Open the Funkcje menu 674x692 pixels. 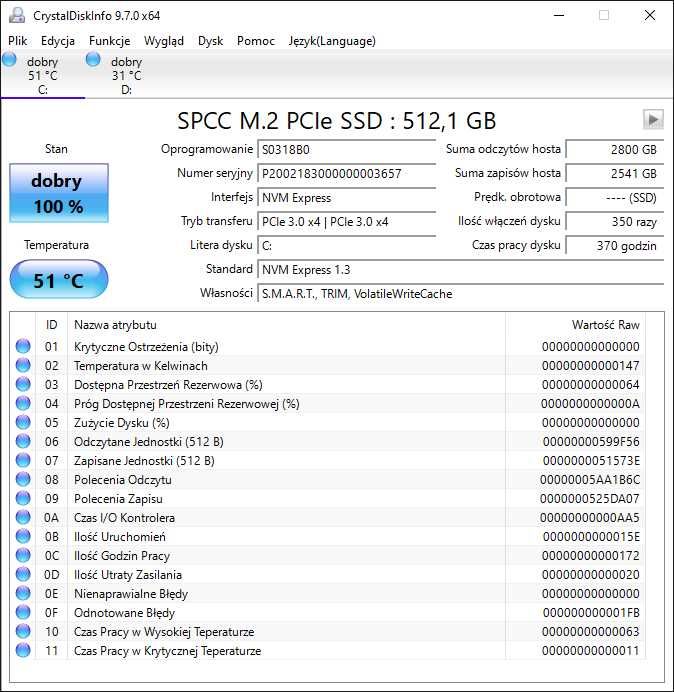(x=109, y=41)
